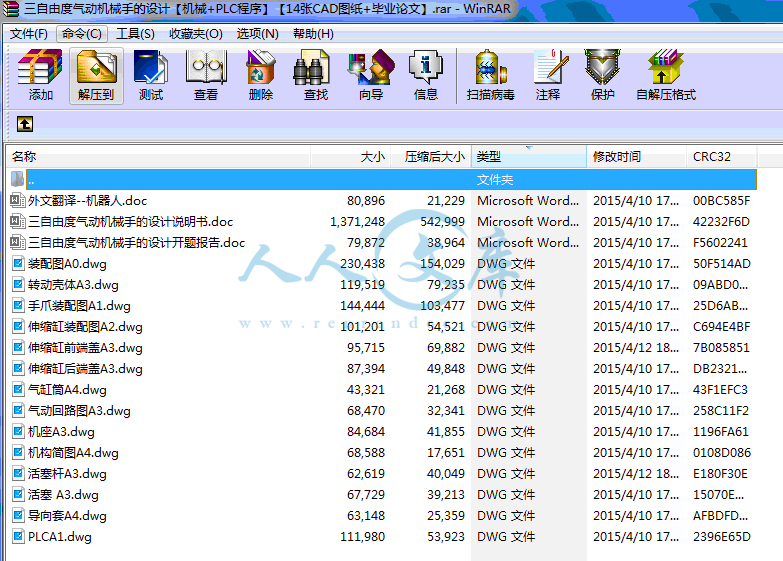The width and height of the screenshot is (783, 561).
Task: Select file 外文翻译--机器人.doc
Action: pyautogui.click(x=87, y=201)
